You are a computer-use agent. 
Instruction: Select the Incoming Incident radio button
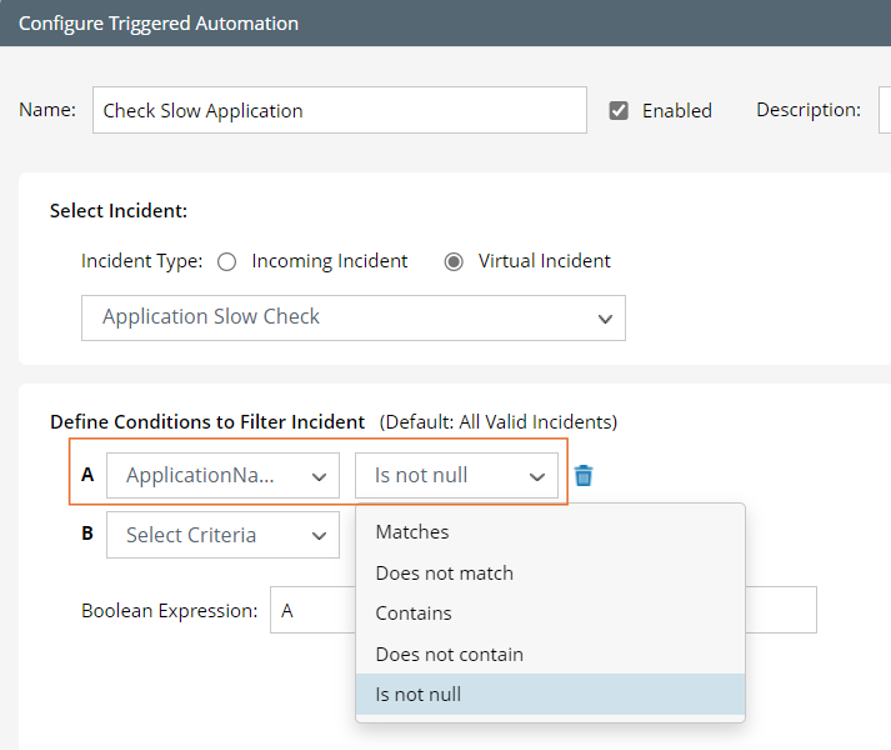[227, 262]
